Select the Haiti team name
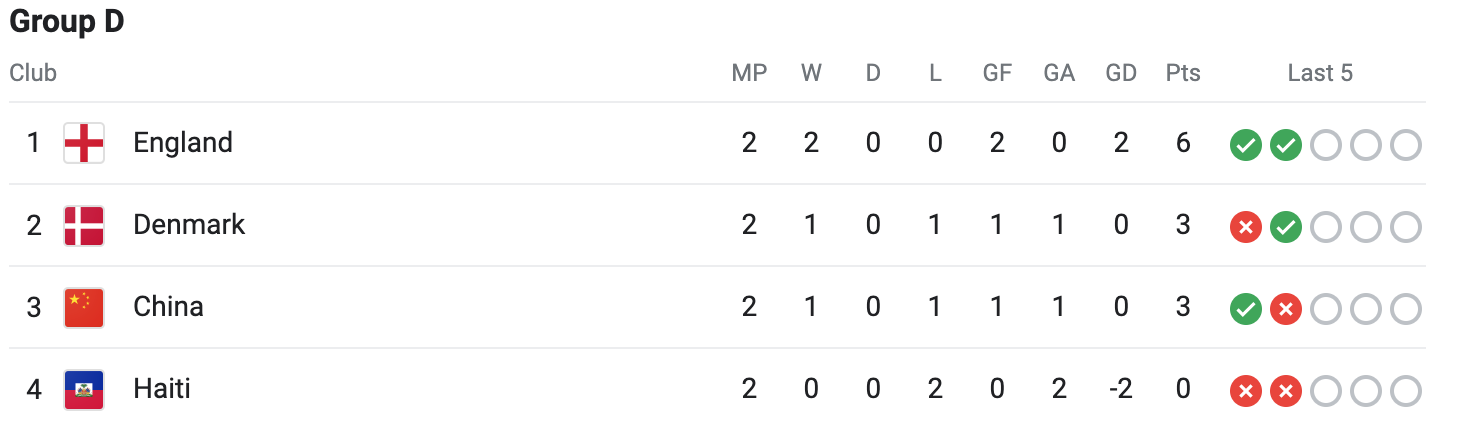 tap(161, 389)
